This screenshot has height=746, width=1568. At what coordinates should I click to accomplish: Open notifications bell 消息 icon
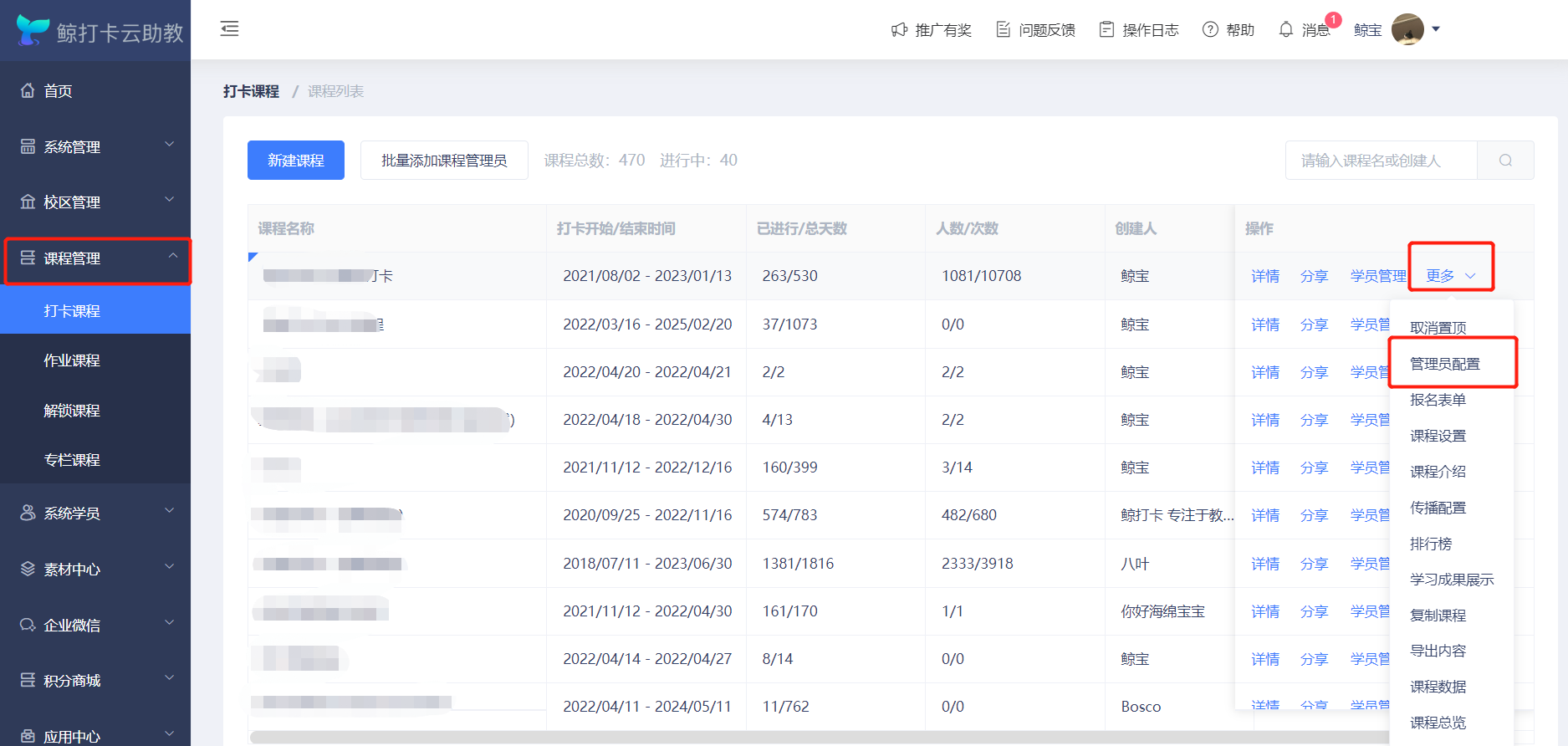[x=1286, y=30]
